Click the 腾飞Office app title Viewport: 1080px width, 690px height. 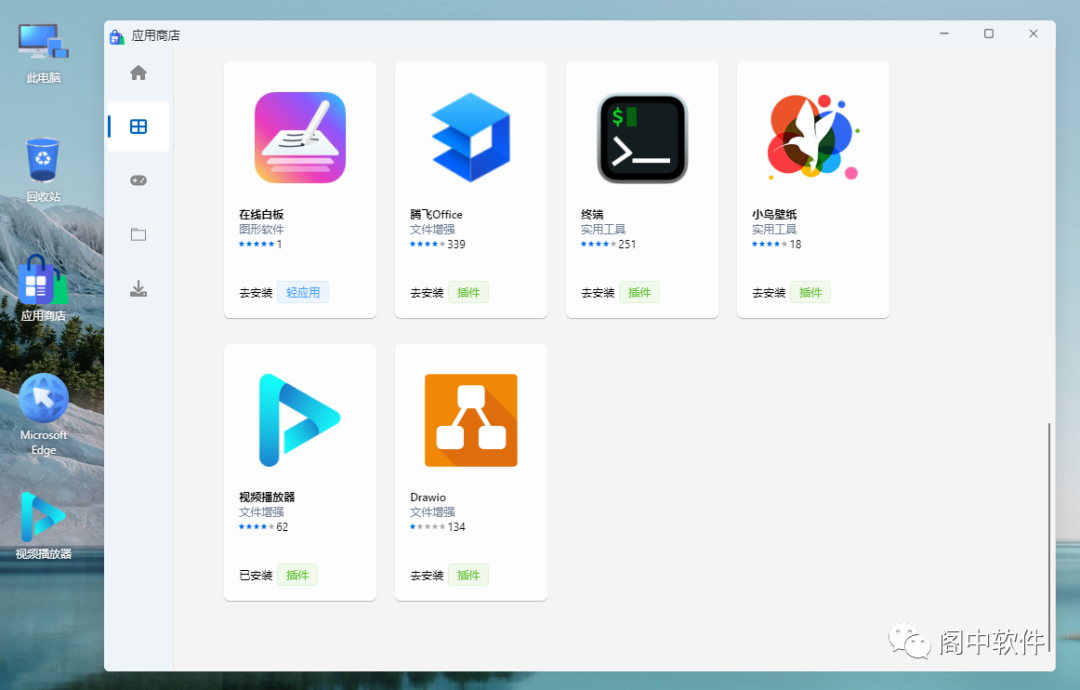[x=436, y=214]
